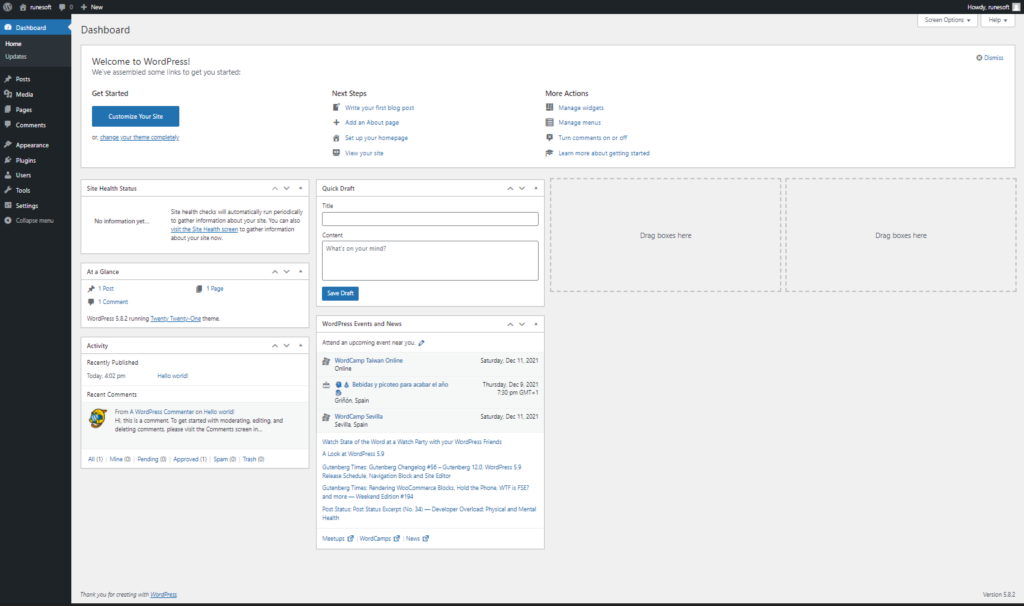Image resolution: width=1024 pixels, height=606 pixels.
Task: Open Media library from sidebar icon
Action: coord(8,94)
